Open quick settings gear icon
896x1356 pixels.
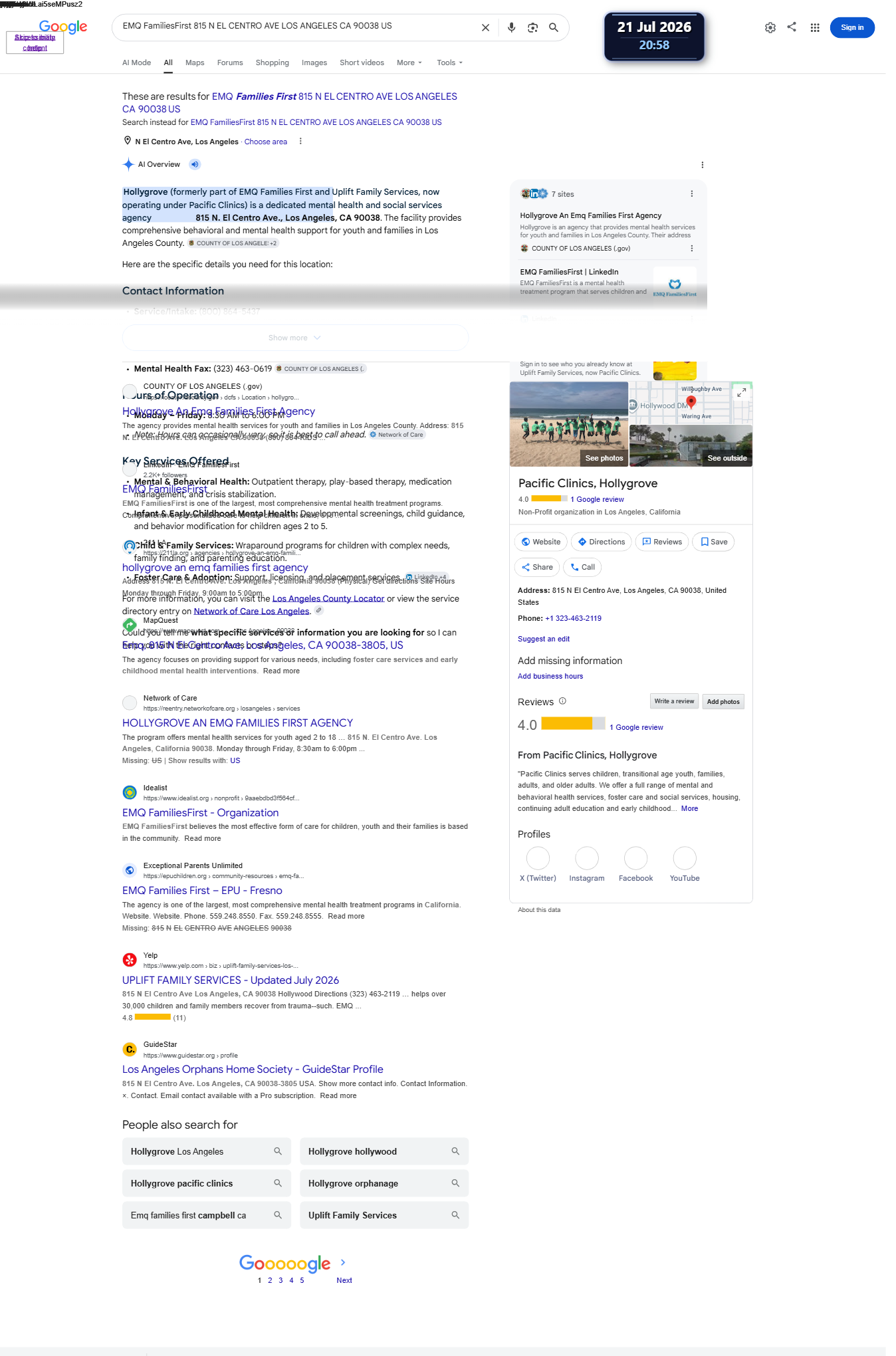click(770, 28)
